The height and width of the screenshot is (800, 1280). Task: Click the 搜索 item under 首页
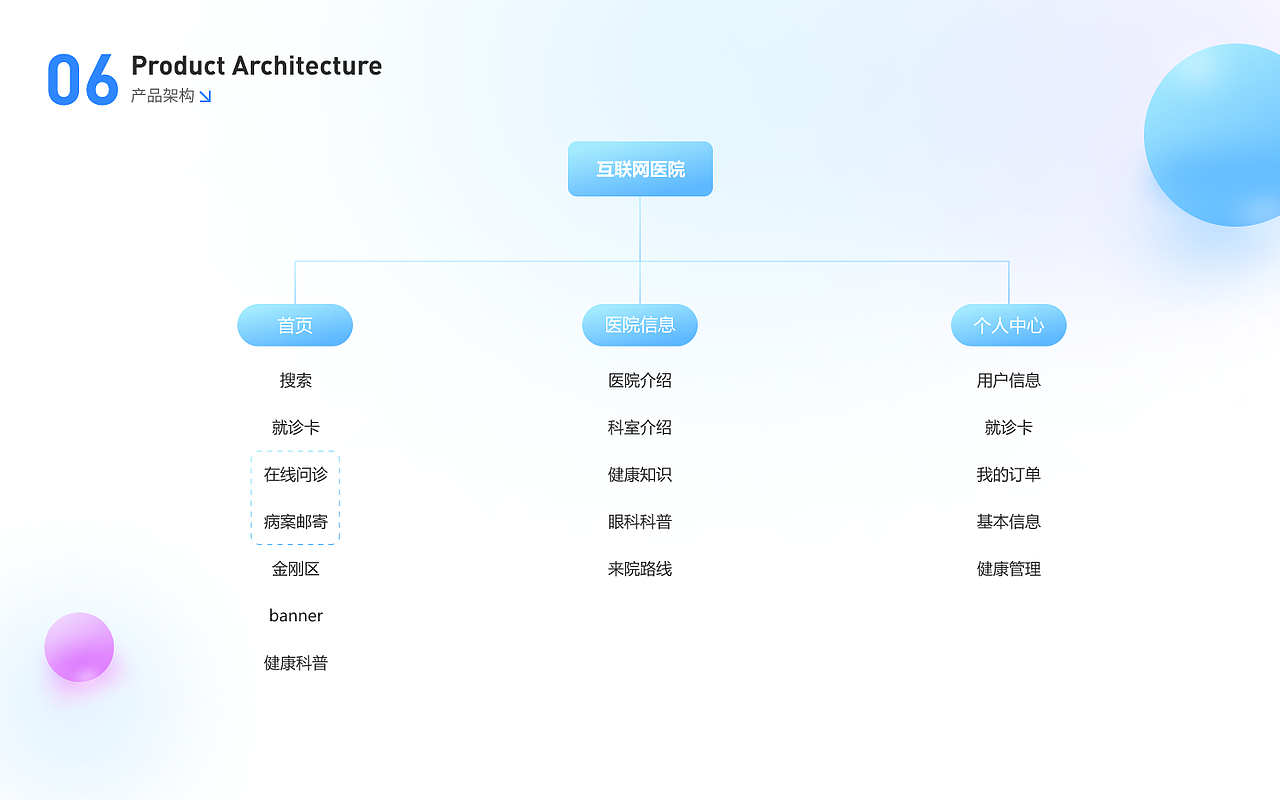[296, 380]
